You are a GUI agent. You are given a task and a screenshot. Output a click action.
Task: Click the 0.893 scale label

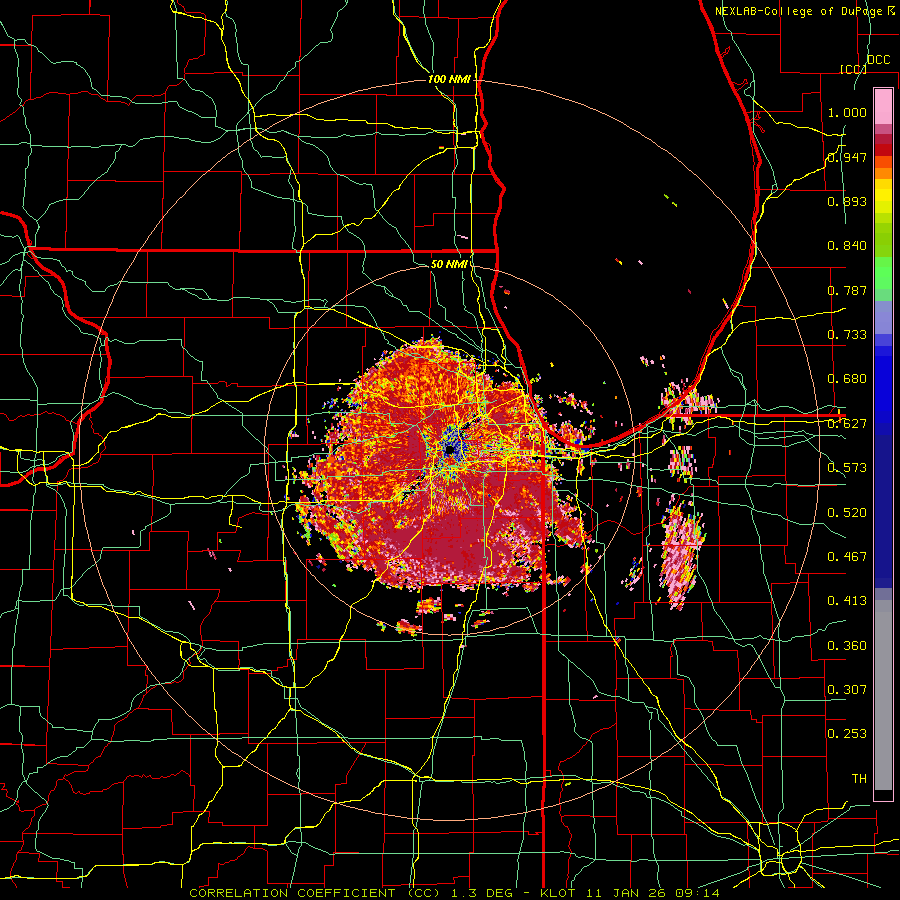point(847,201)
